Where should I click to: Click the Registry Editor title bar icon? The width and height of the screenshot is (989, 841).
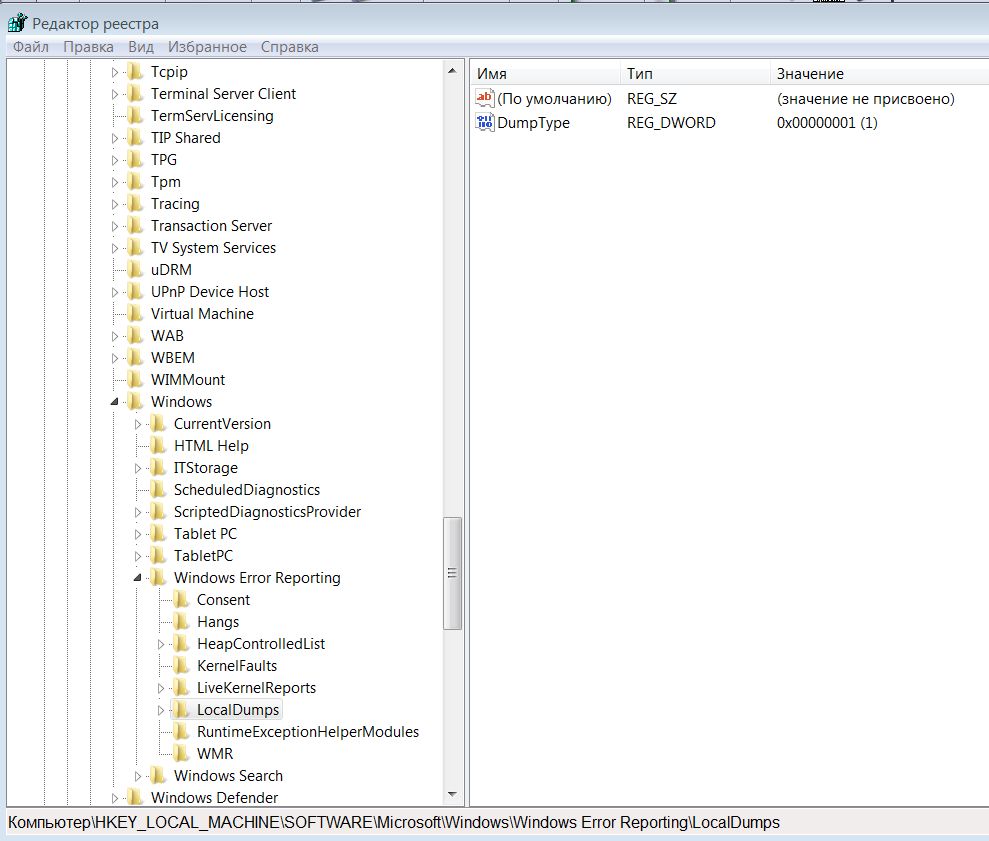click(17, 23)
